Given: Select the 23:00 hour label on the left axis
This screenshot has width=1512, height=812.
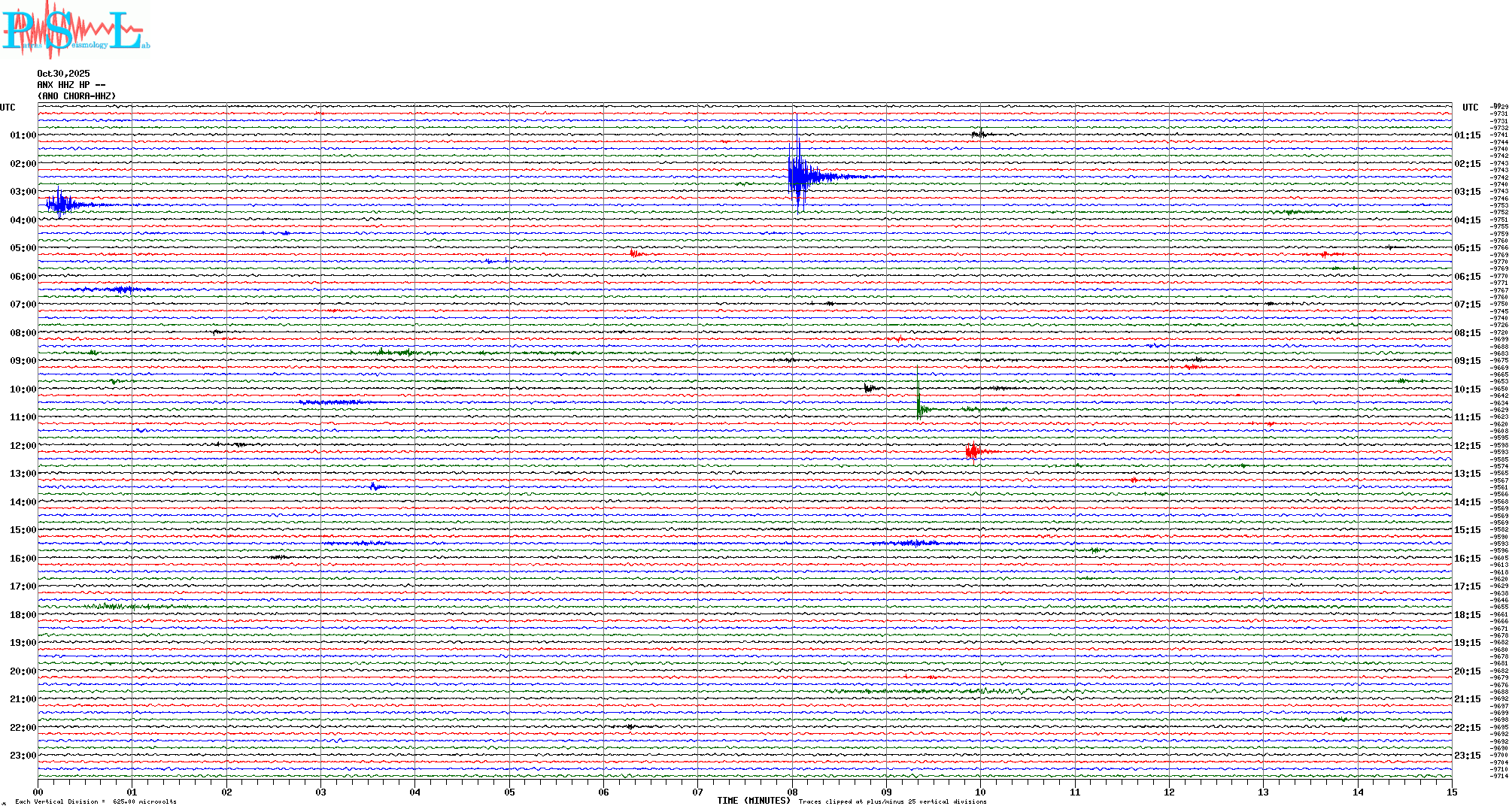Looking at the screenshot, I should (x=23, y=756).
